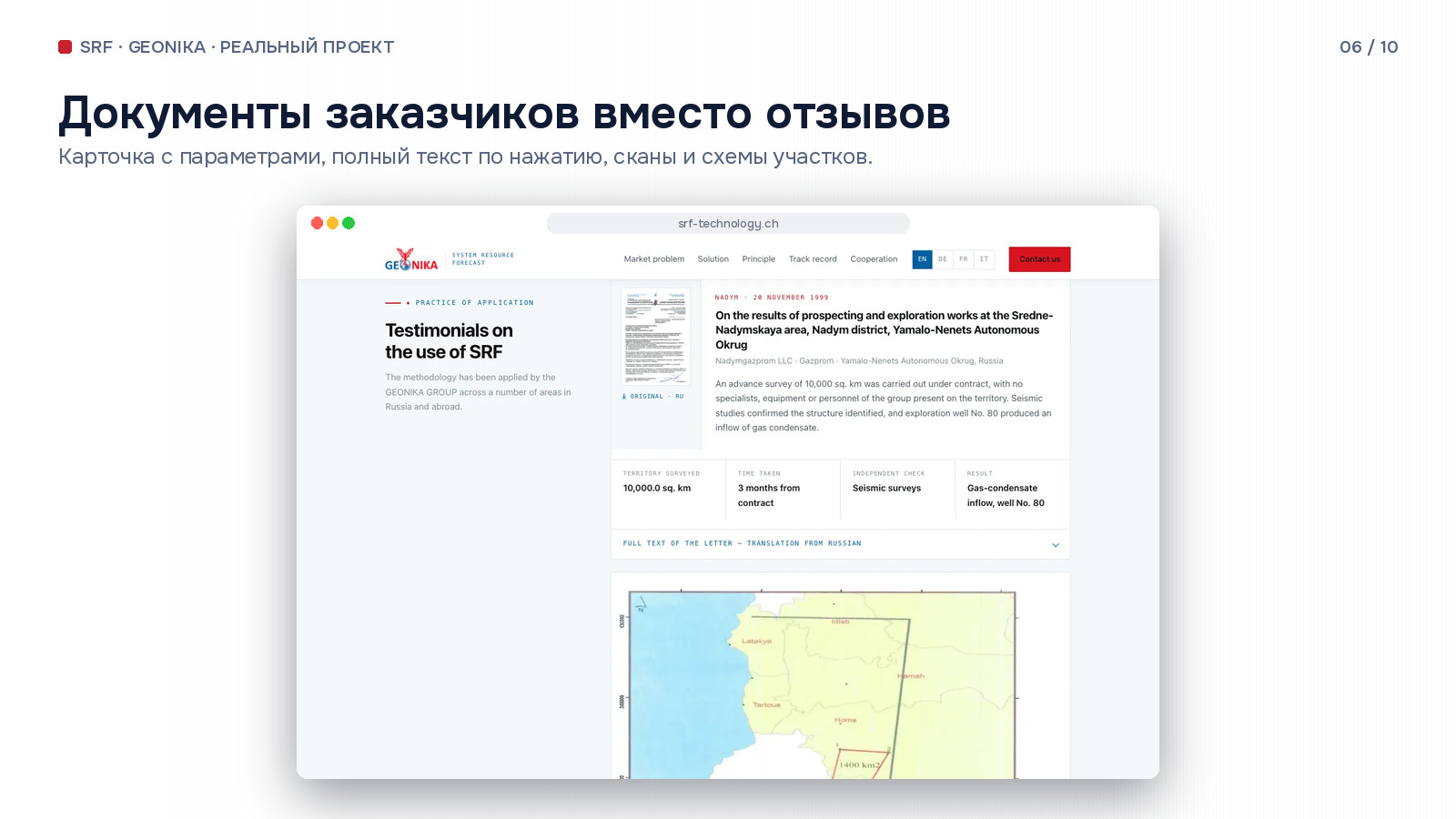Switch site language to FR
Screen dimensions: 1456x819
[964, 259]
